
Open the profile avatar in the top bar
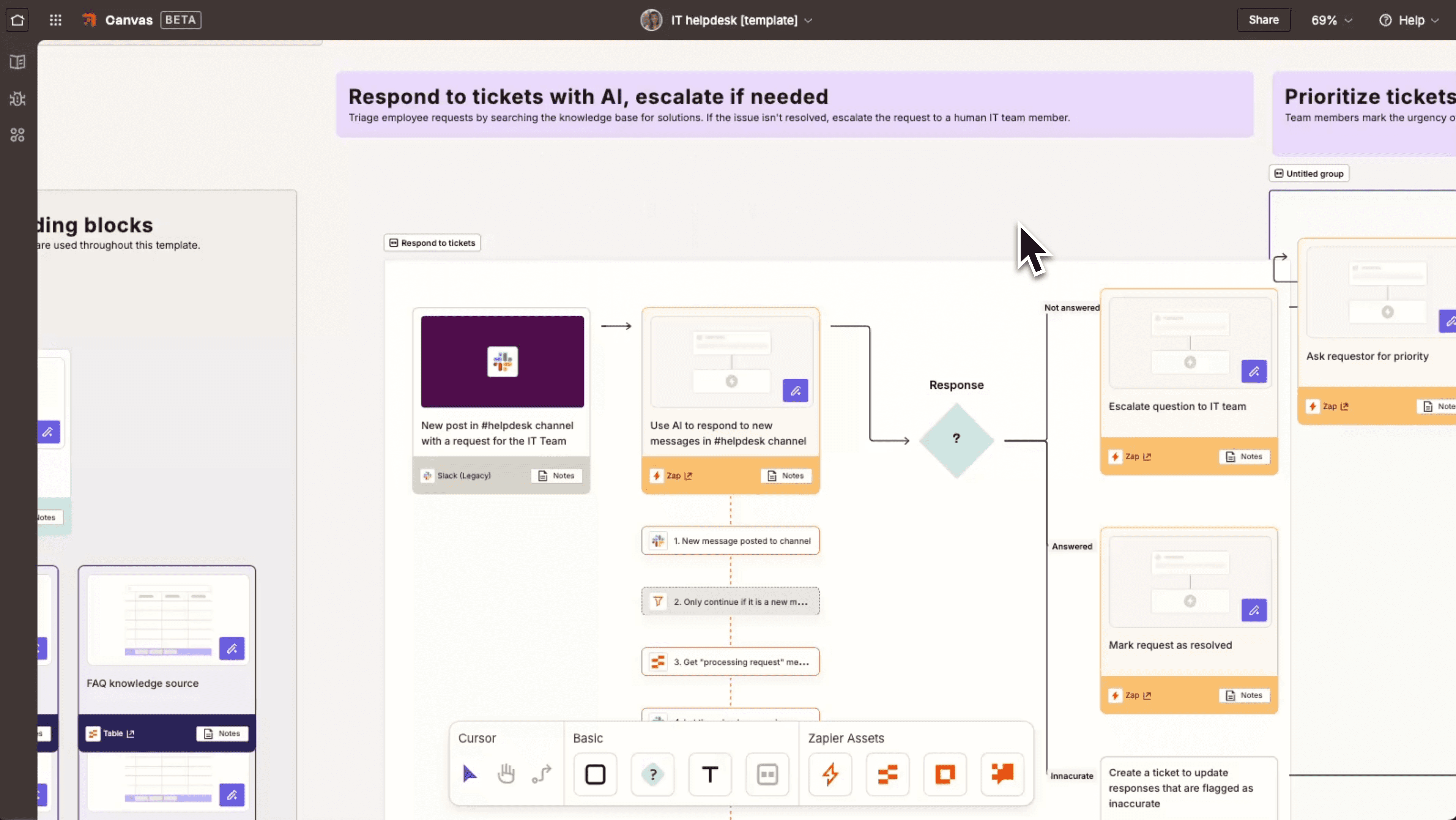pos(651,20)
